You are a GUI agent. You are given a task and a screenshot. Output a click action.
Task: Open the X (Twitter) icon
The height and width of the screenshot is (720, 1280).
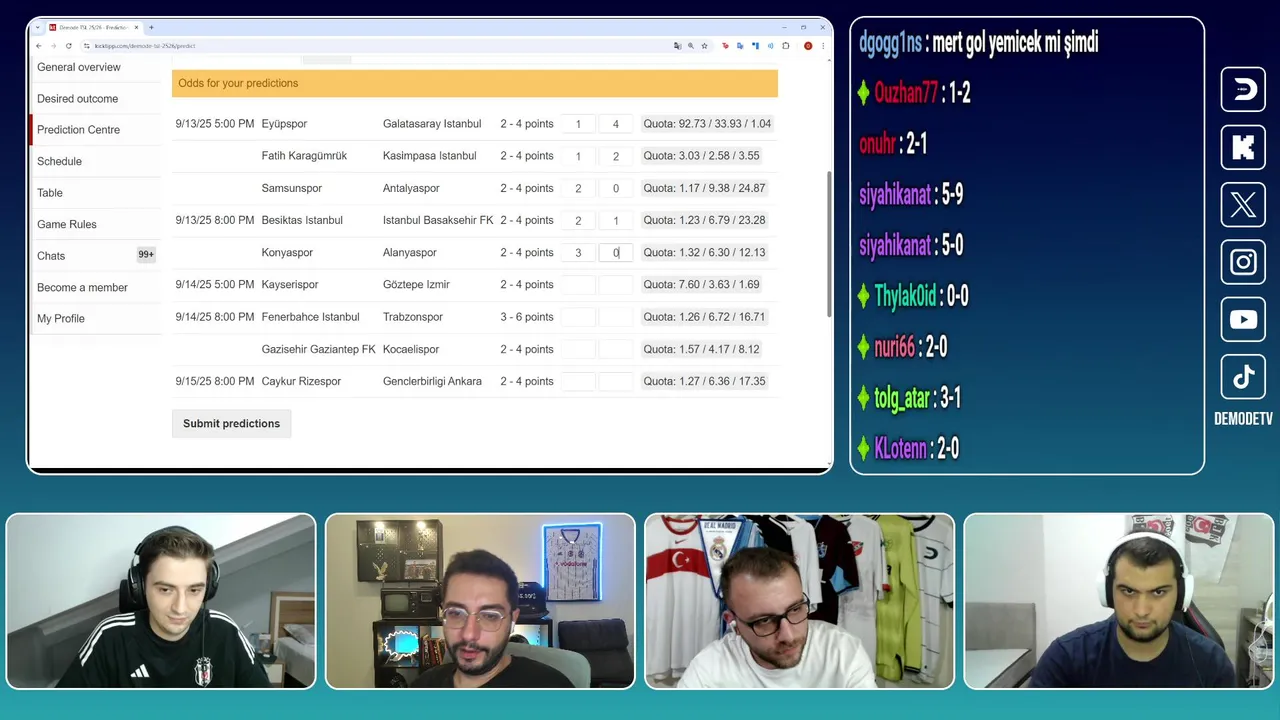(1243, 205)
